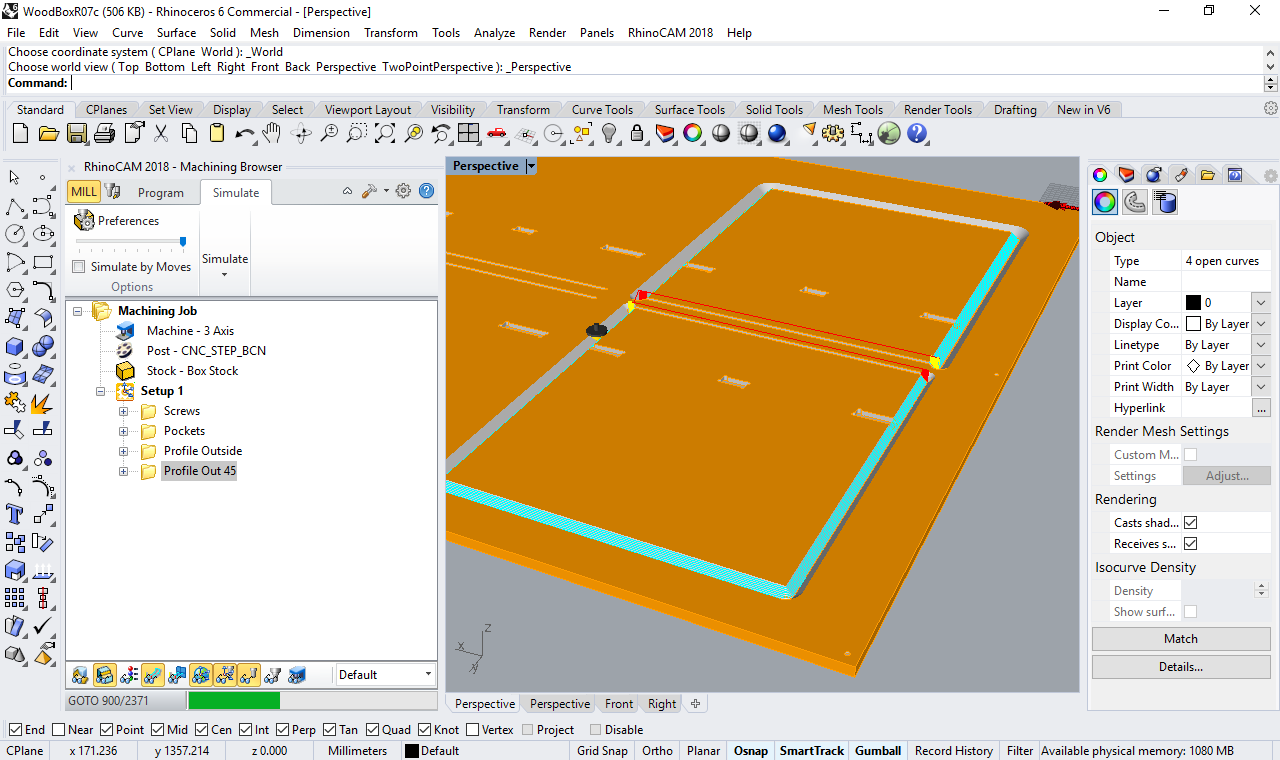1280x760 pixels.
Task: Click the Copy to clipboard icon
Action: [189, 133]
